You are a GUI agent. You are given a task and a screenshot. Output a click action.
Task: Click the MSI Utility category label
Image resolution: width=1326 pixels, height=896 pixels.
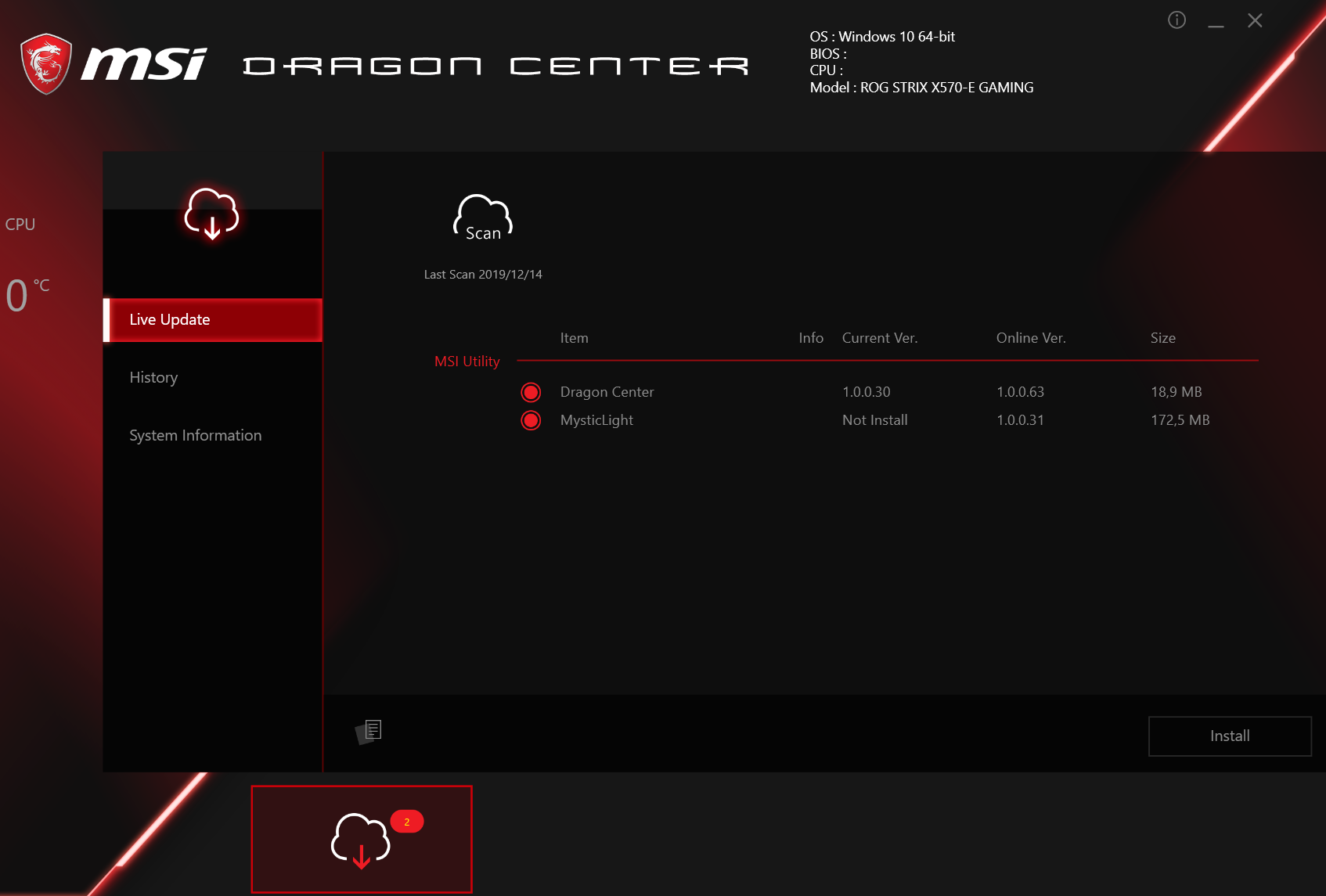point(467,362)
